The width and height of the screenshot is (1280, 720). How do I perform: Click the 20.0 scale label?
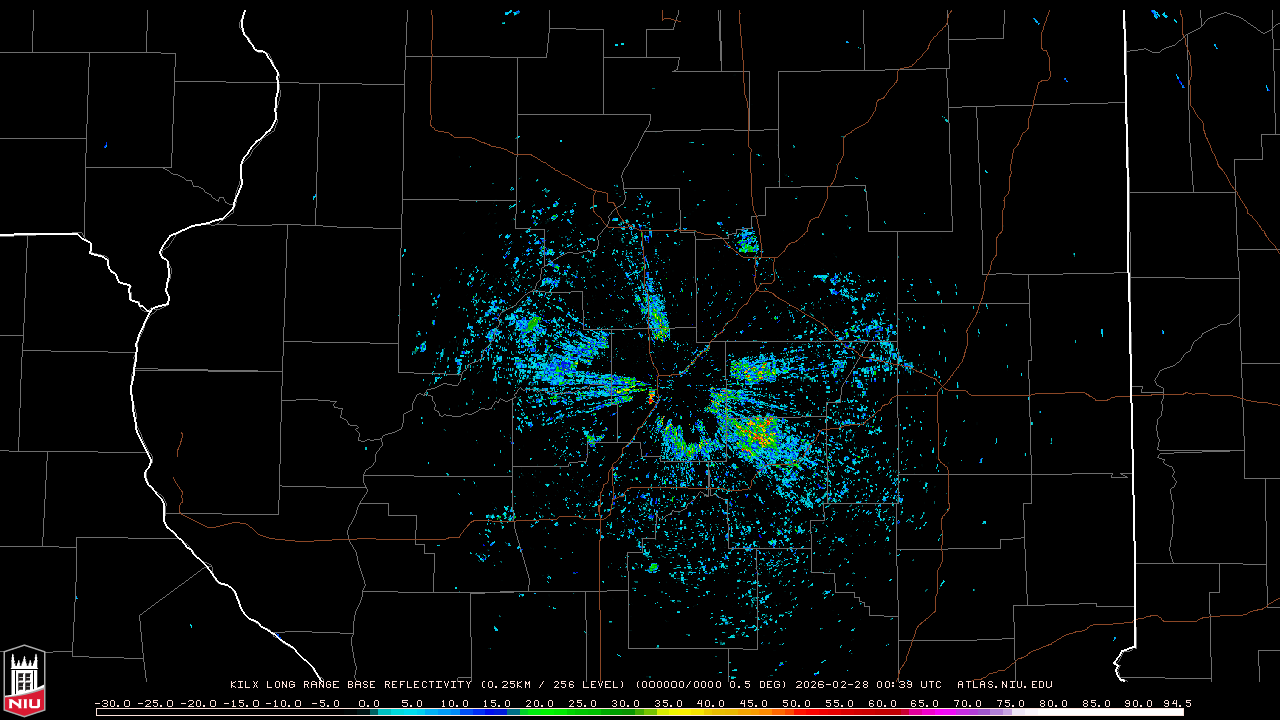[x=539, y=704]
